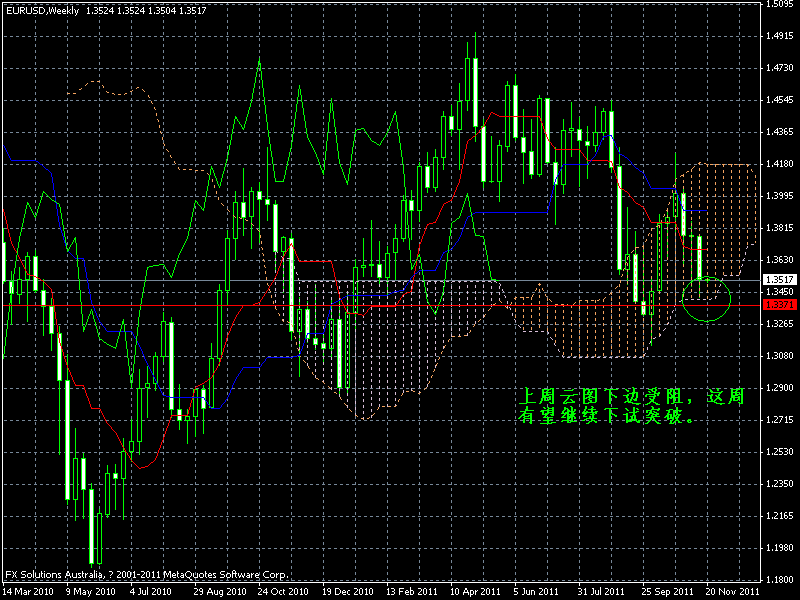The height and width of the screenshot is (600, 800).
Task: Click the 31 Jul 2011 date label
Action: point(601,592)
